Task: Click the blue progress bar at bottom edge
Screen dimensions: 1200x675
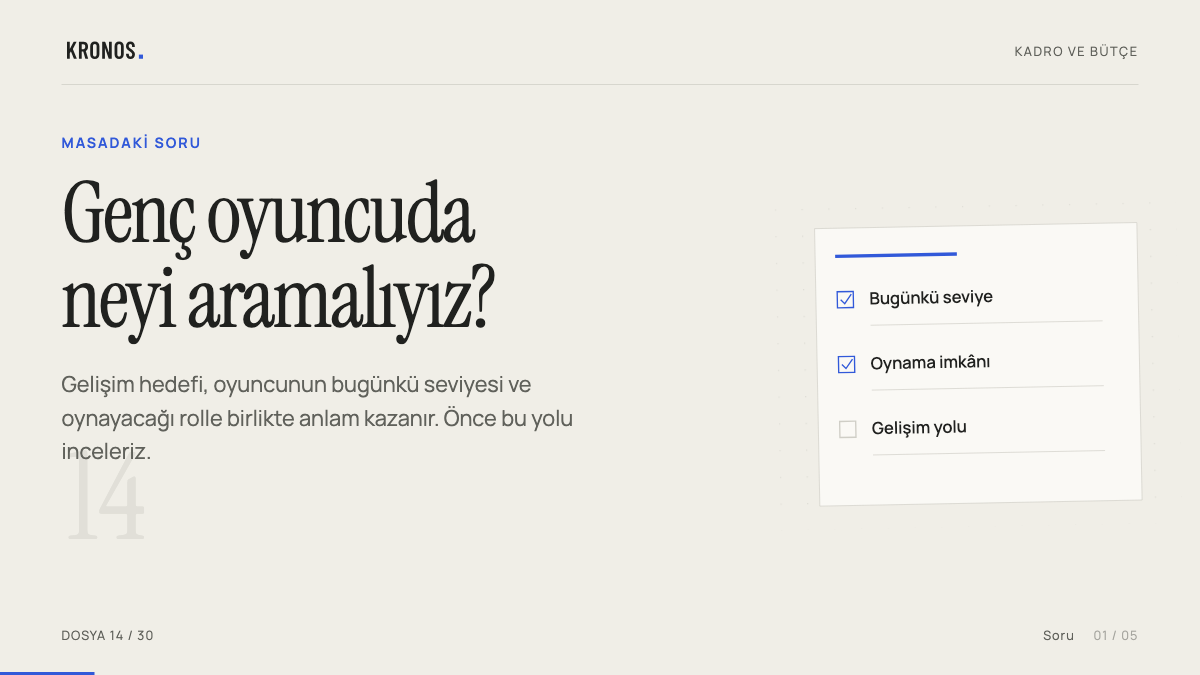Action: [47, 673]
